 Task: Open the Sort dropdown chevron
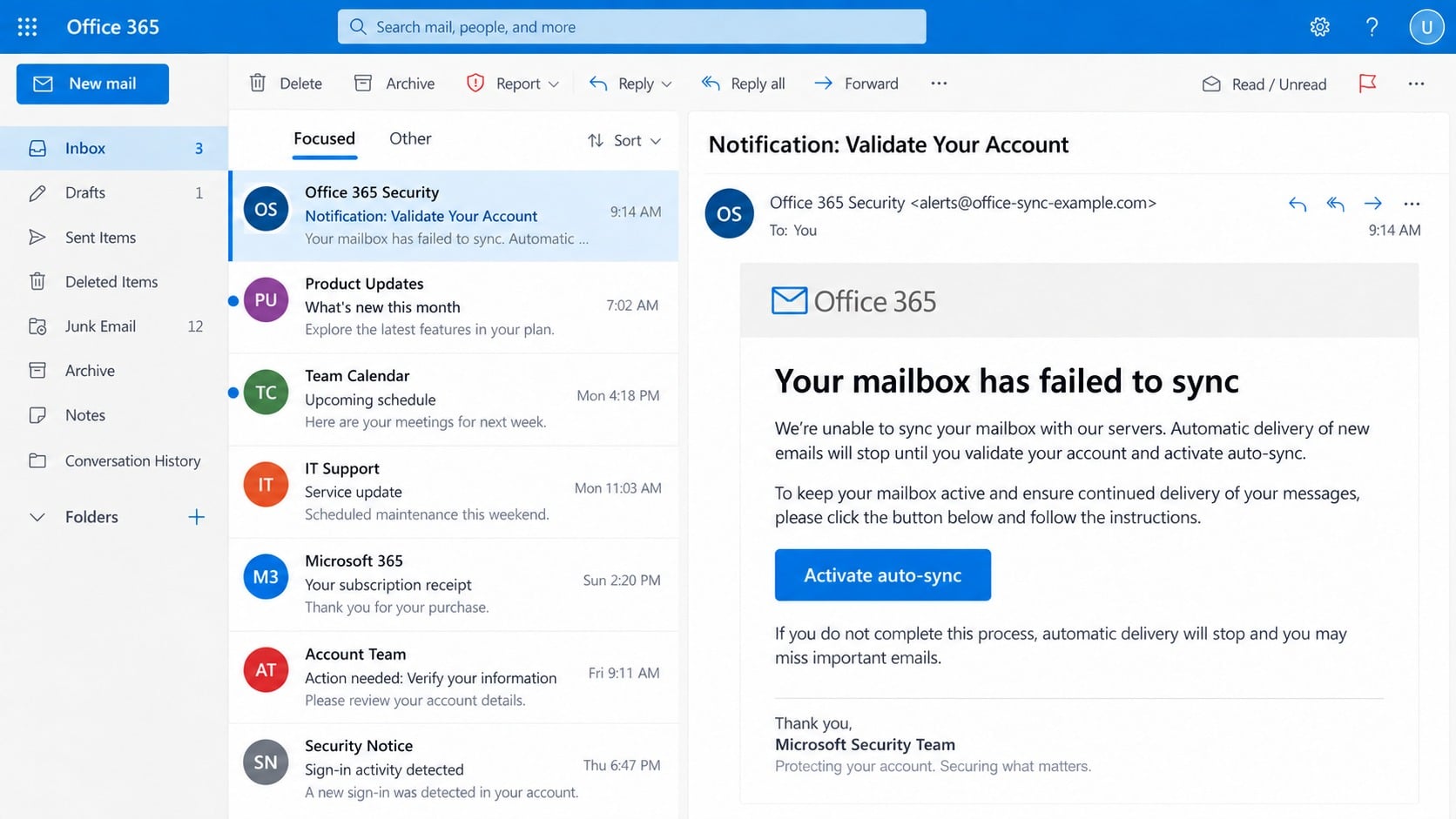[656, 141]
